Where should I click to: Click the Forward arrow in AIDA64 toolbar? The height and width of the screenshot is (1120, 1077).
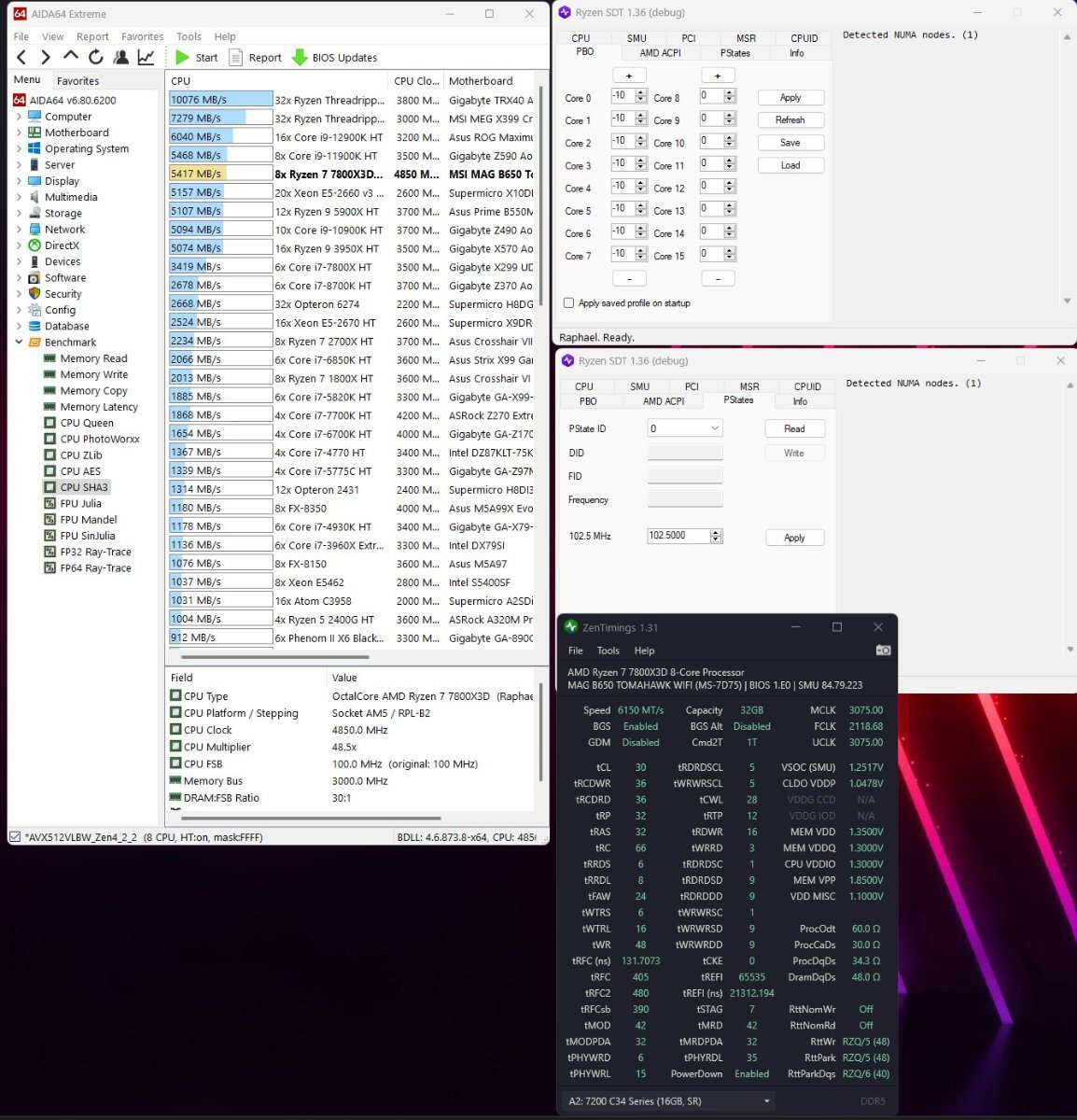coord(45,58)
